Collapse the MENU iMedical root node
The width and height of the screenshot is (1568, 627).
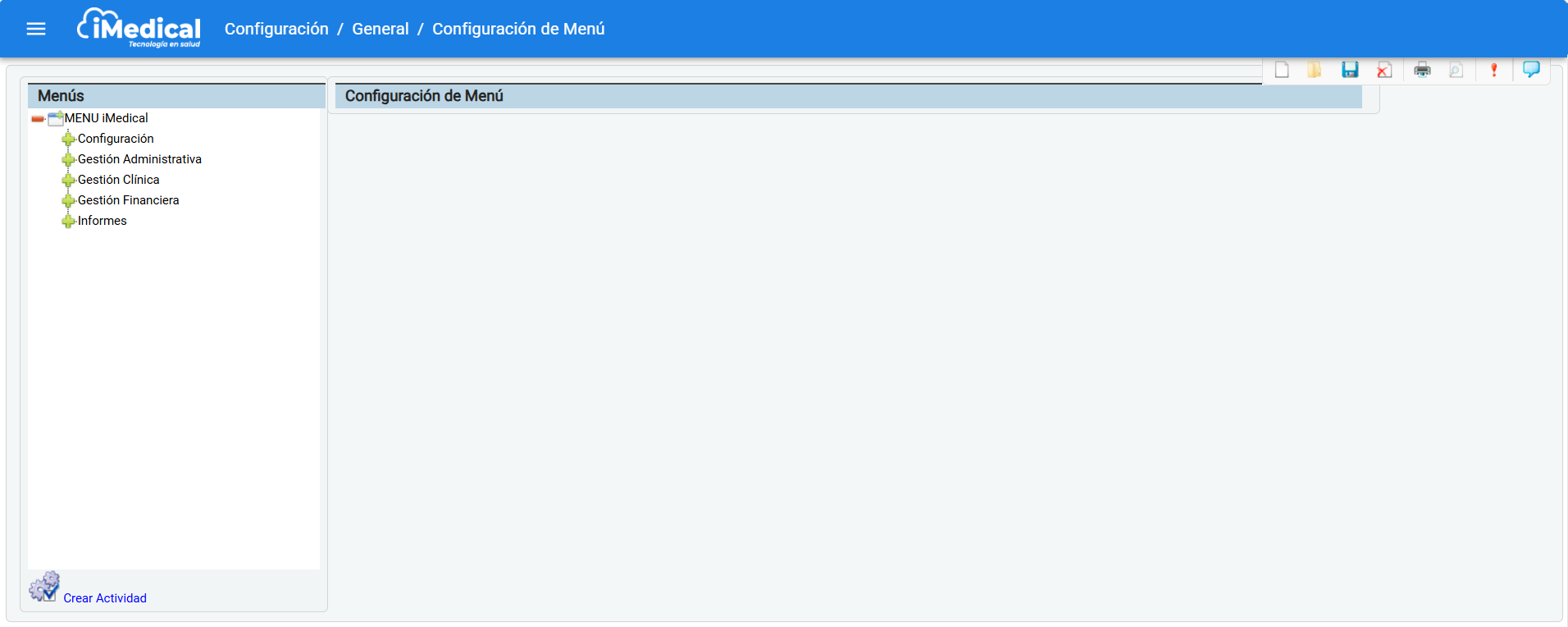[x=38, y=119]
